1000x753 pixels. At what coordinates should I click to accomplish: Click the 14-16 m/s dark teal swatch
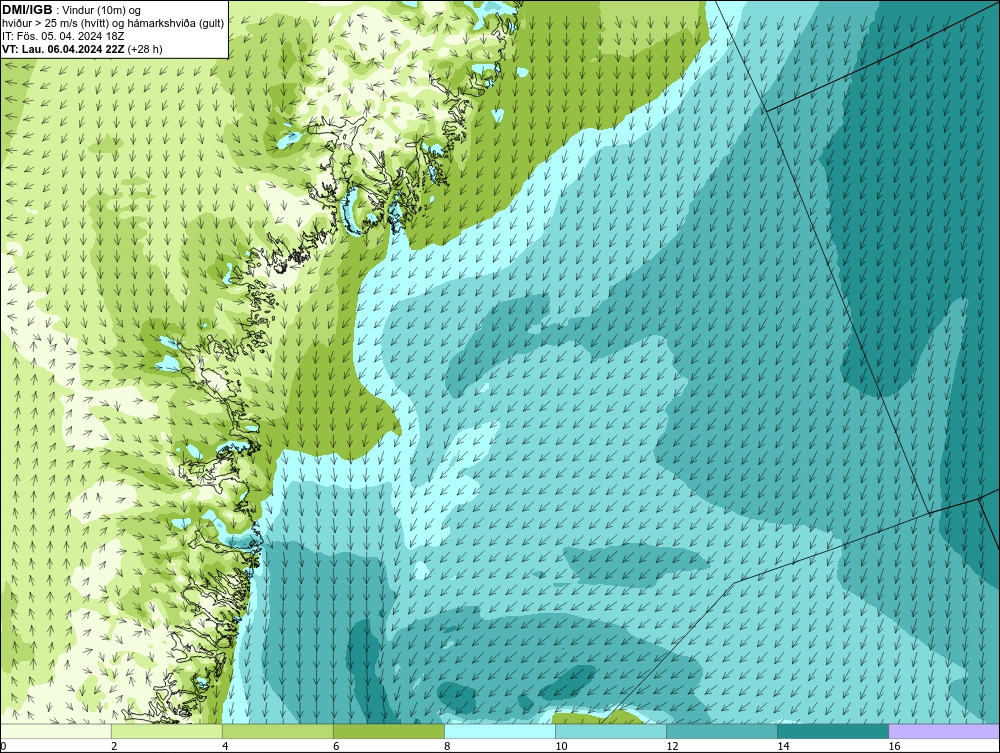833,731
